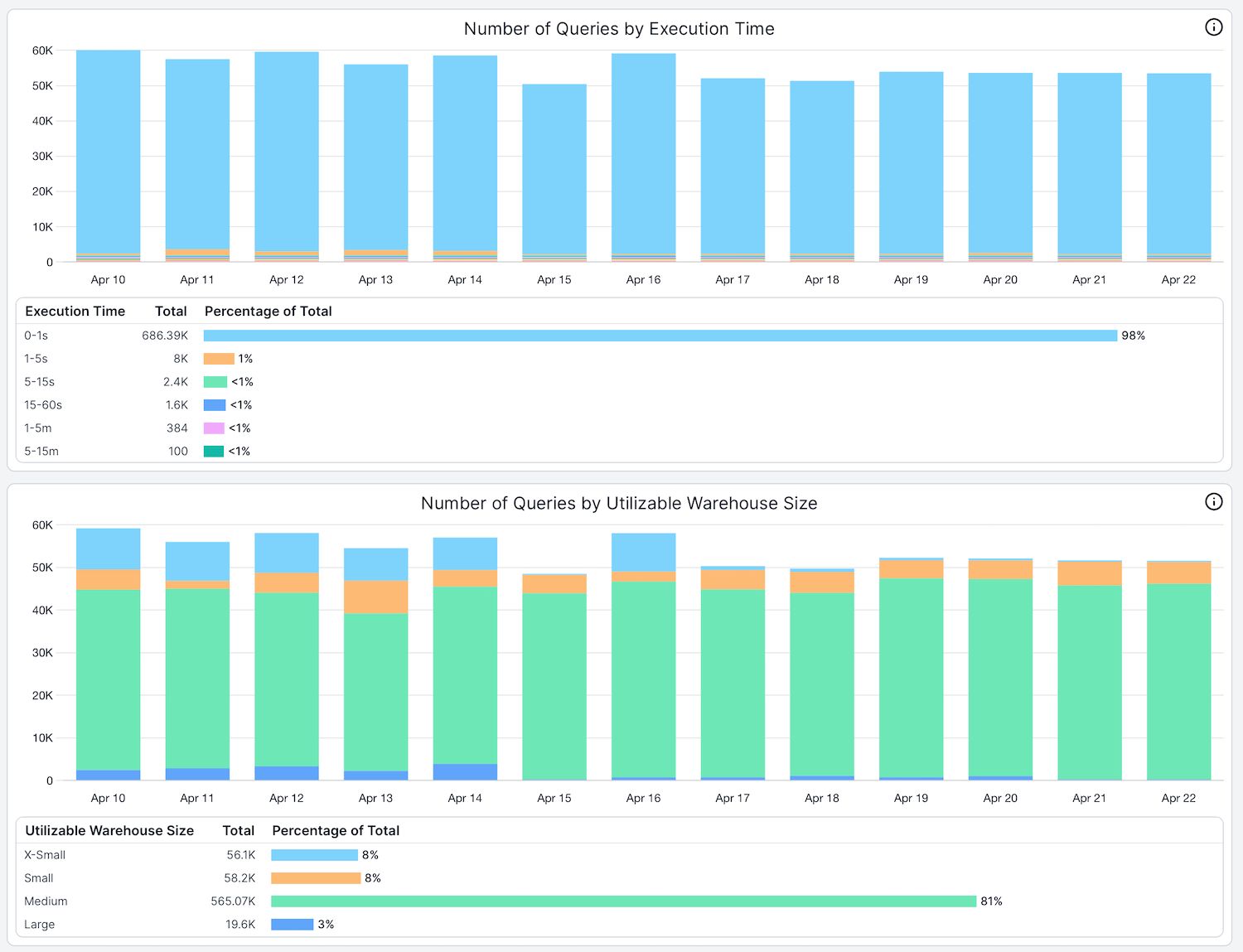Click the green 81% bar for Medium

point(624,901)
